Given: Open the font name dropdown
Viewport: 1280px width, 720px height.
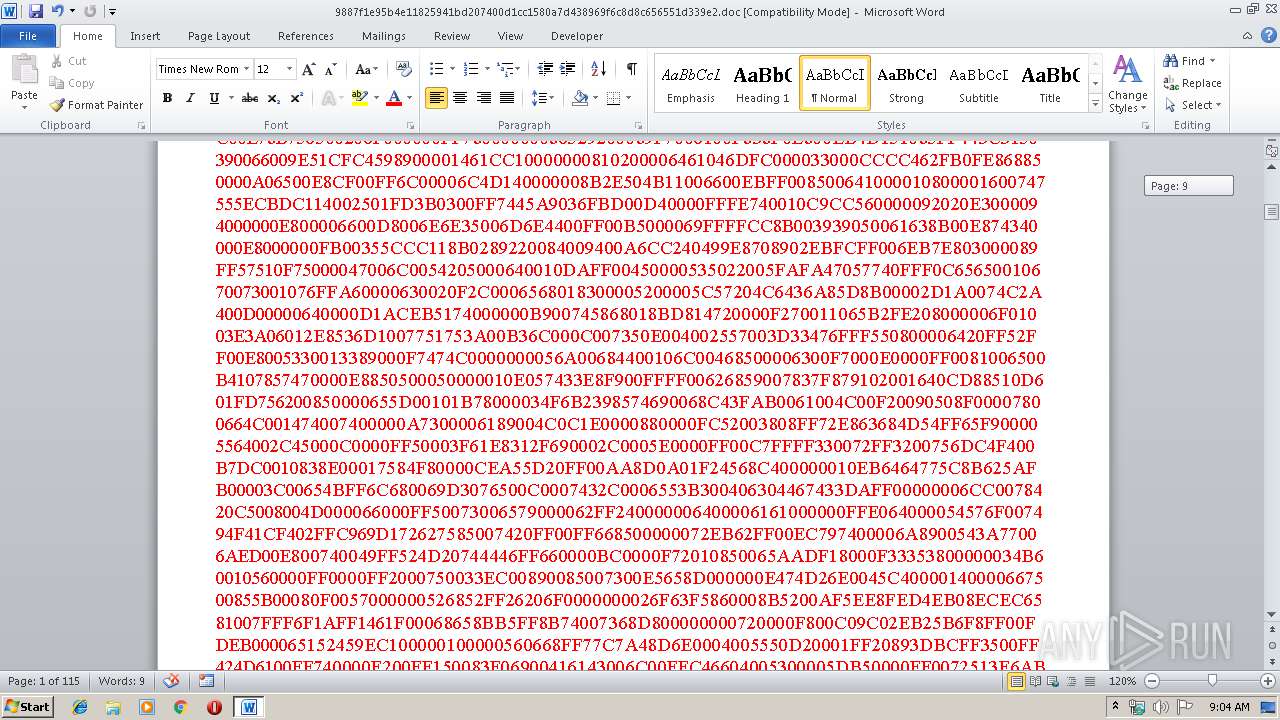Looking at the screenshot, I should 246,69.
